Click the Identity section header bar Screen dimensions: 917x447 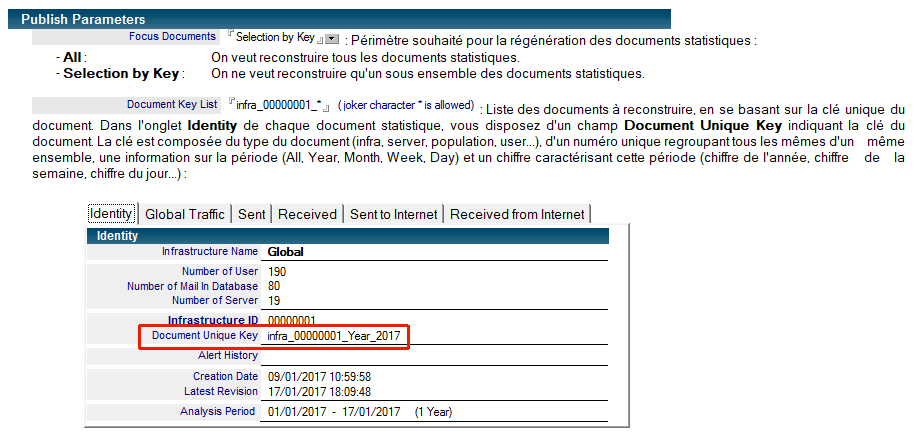[x=348, y=236]
